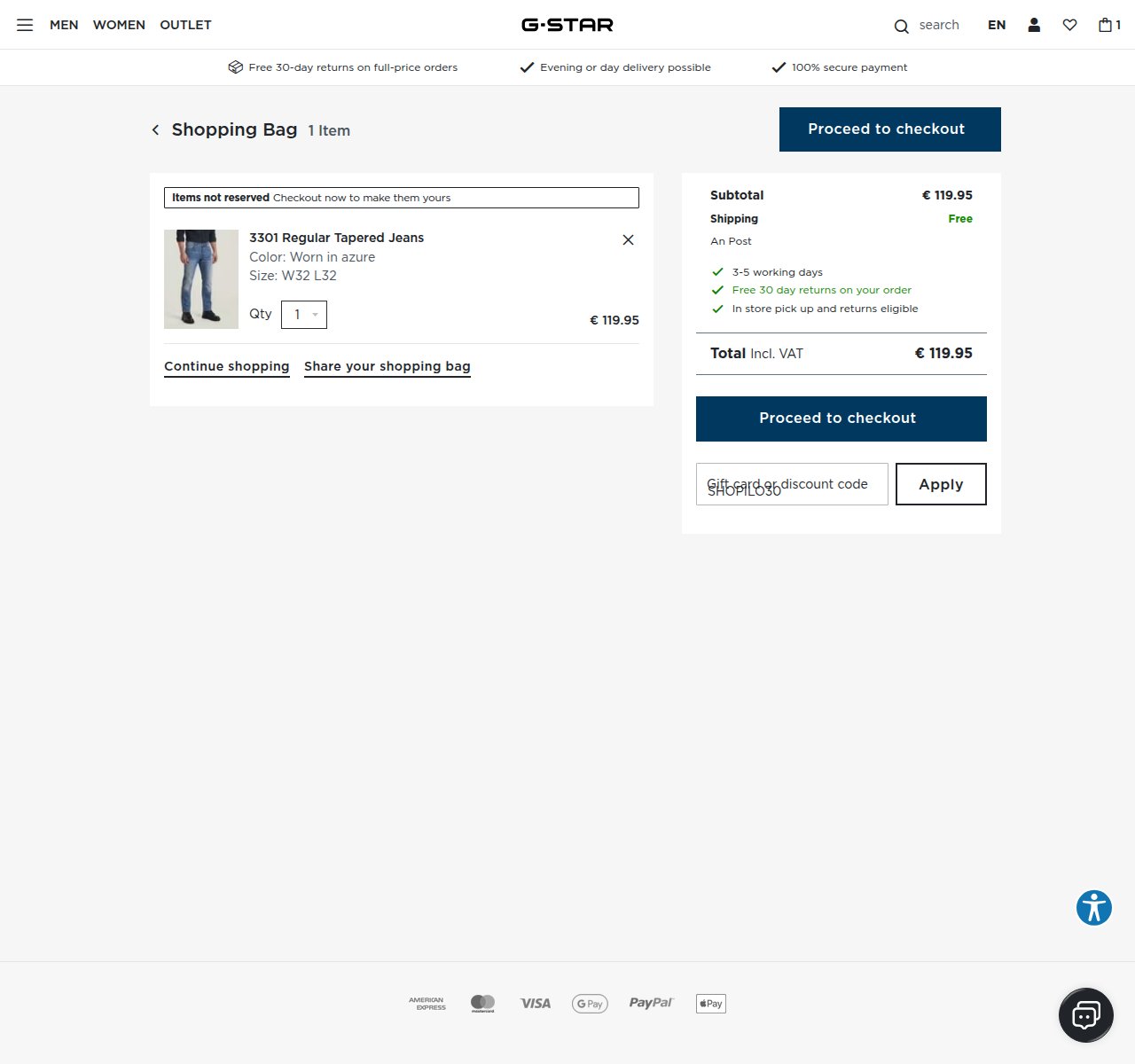Click the '3-5 working days' text
This screenshot has width=1135, height=1064.
[x=777, y=272]
